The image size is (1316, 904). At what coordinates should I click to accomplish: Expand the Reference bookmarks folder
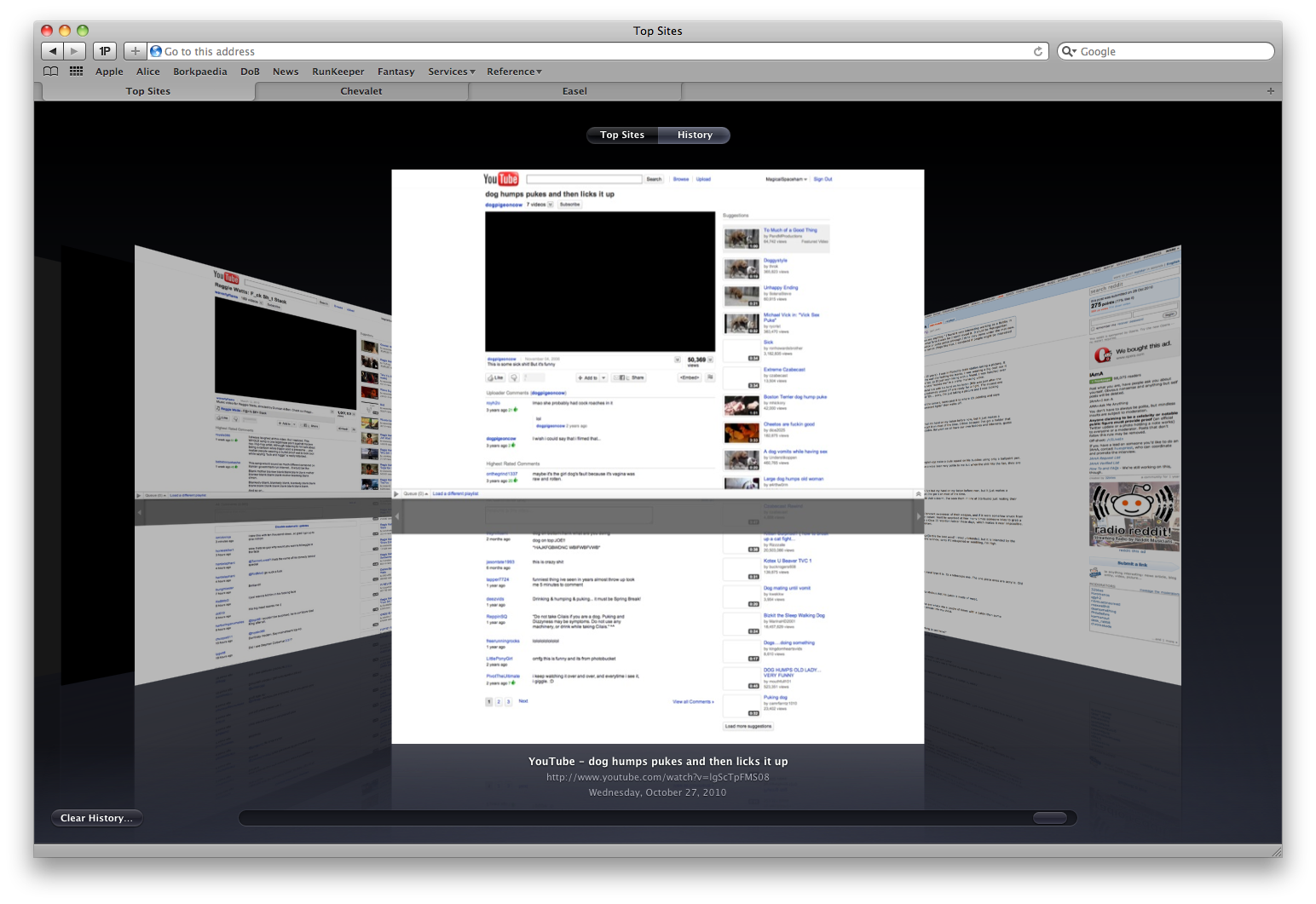(x=514, y=72)
